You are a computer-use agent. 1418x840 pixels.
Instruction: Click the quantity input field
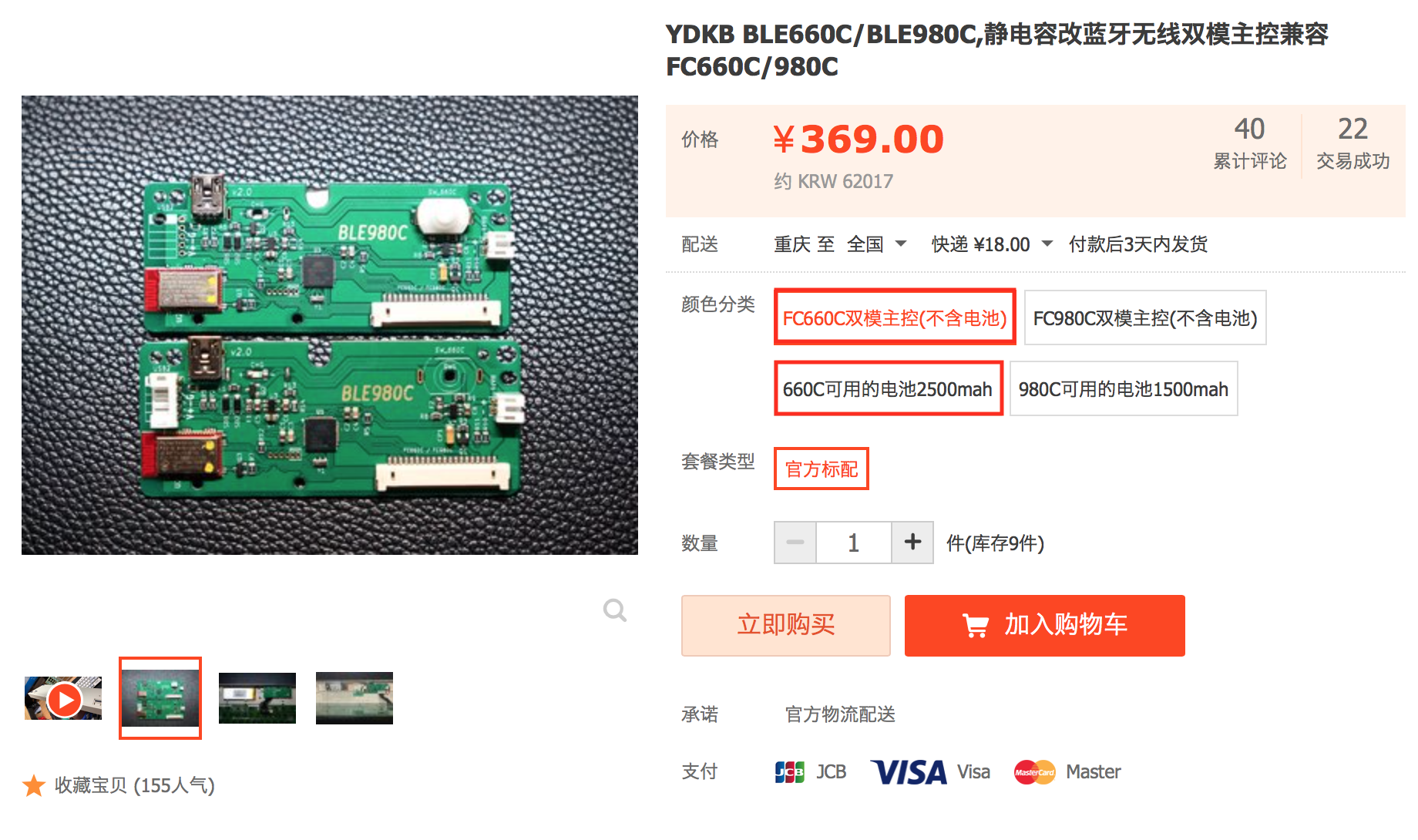coord(854,543)
